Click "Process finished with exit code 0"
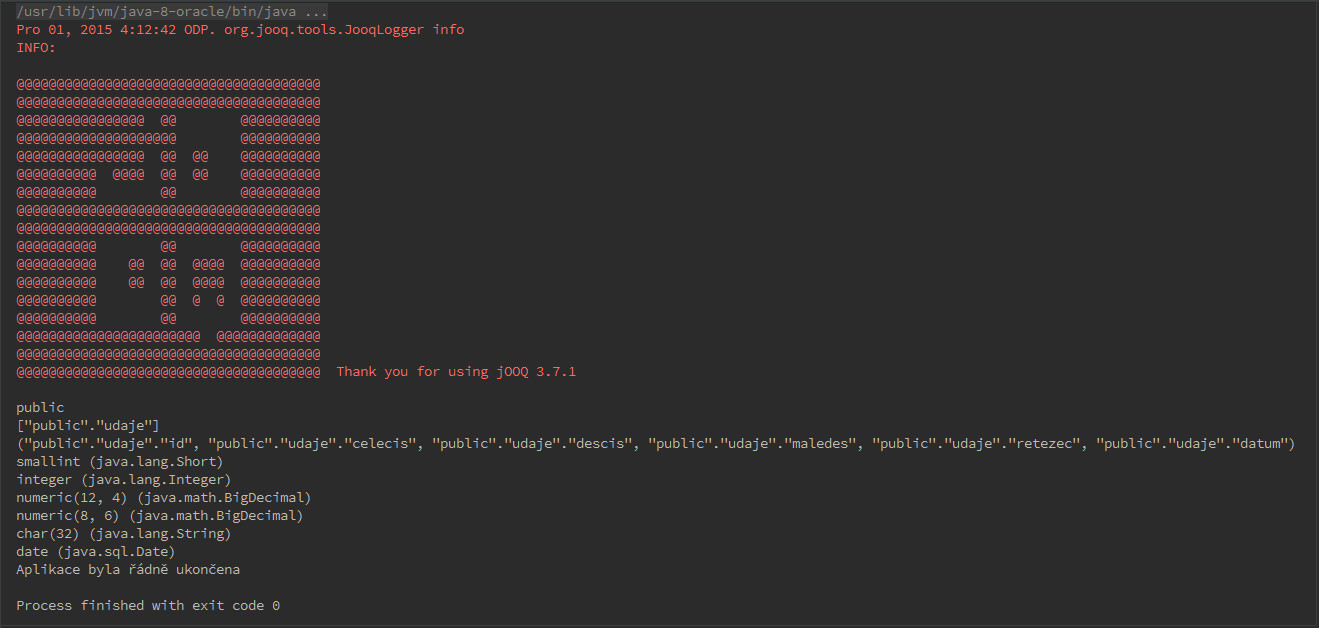This screenshot has height=628, width=1319. (x=148, y=606)
